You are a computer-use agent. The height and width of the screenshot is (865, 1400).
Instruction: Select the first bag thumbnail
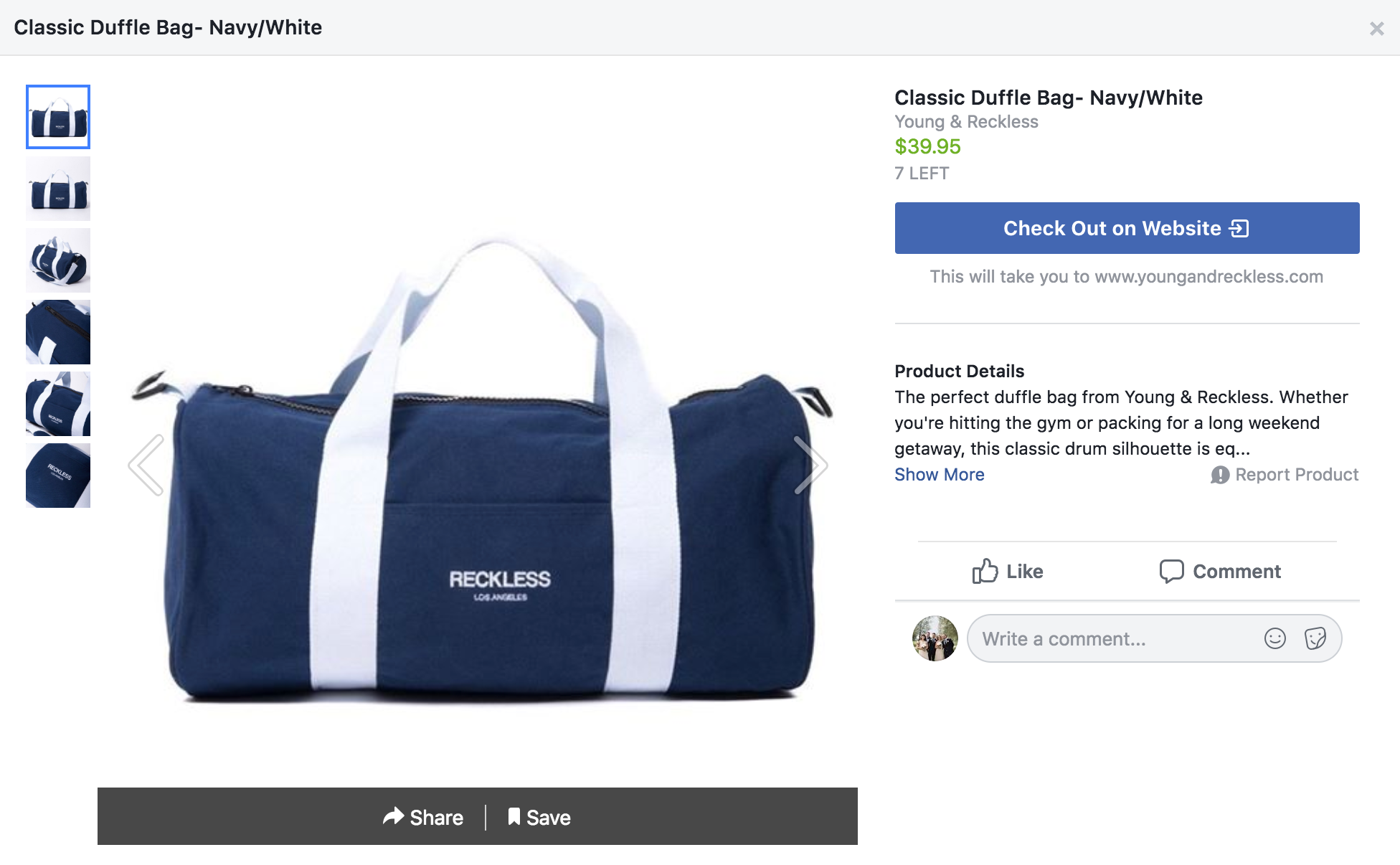58,117
